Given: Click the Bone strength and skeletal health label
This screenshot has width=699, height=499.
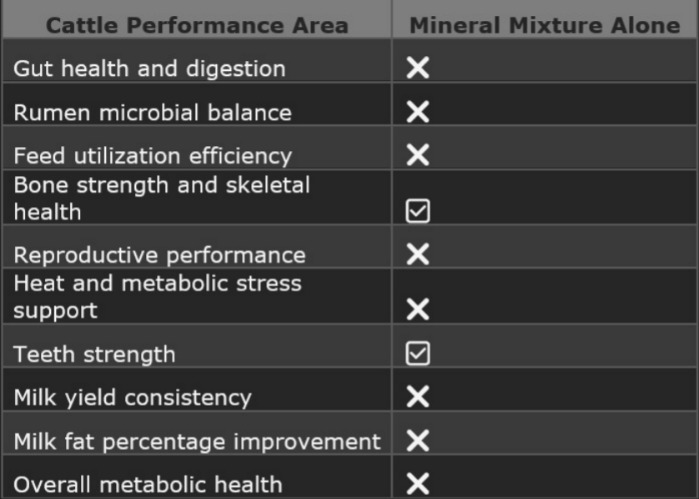Looking at the screenshot, I should click(x=161, y=198).
